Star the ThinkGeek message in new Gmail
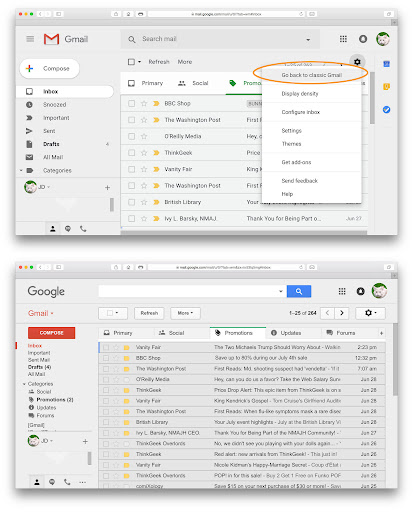 tap(144, 153)
